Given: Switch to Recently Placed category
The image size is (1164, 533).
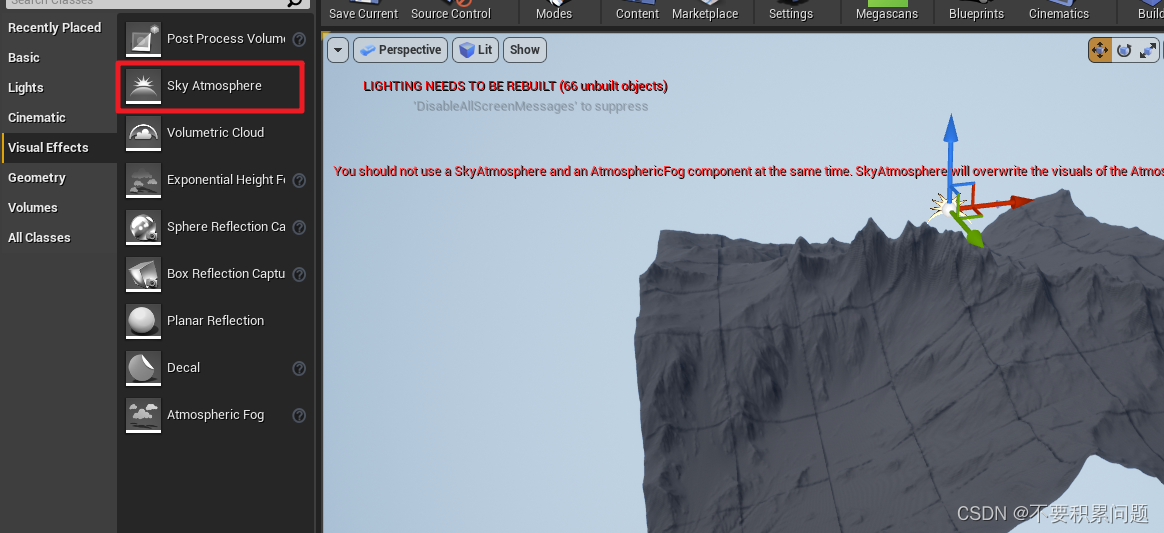Looking at the screenshot, I should pos(54,27).
